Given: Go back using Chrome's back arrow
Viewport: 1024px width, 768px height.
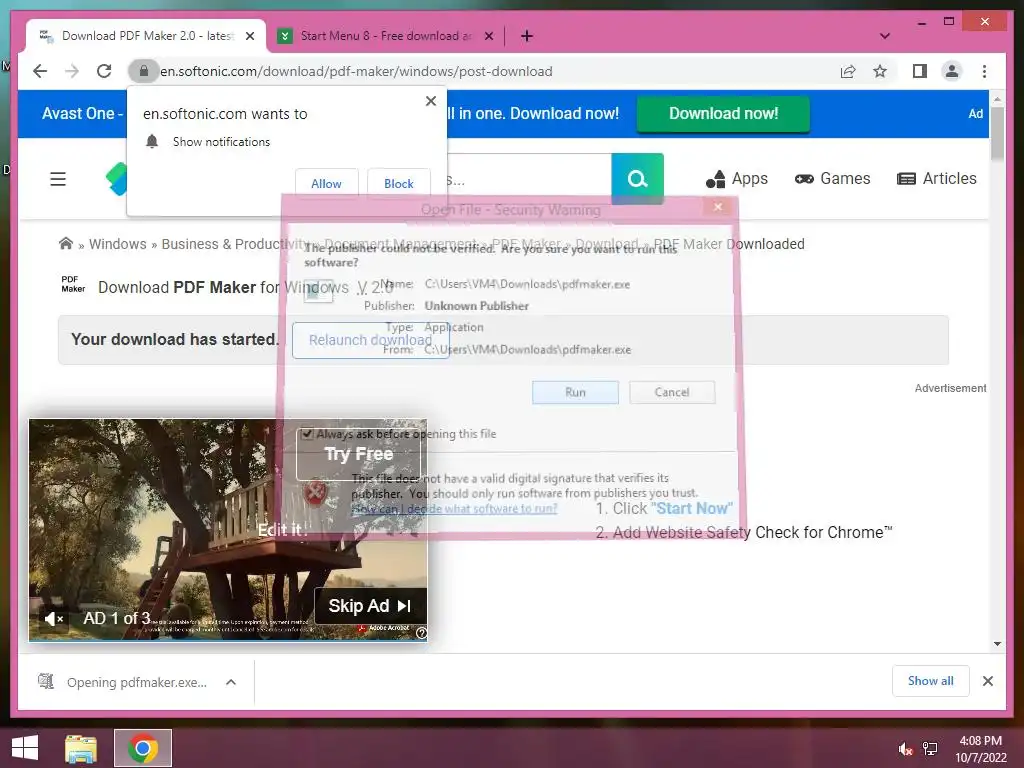Looking at the screenshot, I should pyautogui.click(x=40, y=71).
